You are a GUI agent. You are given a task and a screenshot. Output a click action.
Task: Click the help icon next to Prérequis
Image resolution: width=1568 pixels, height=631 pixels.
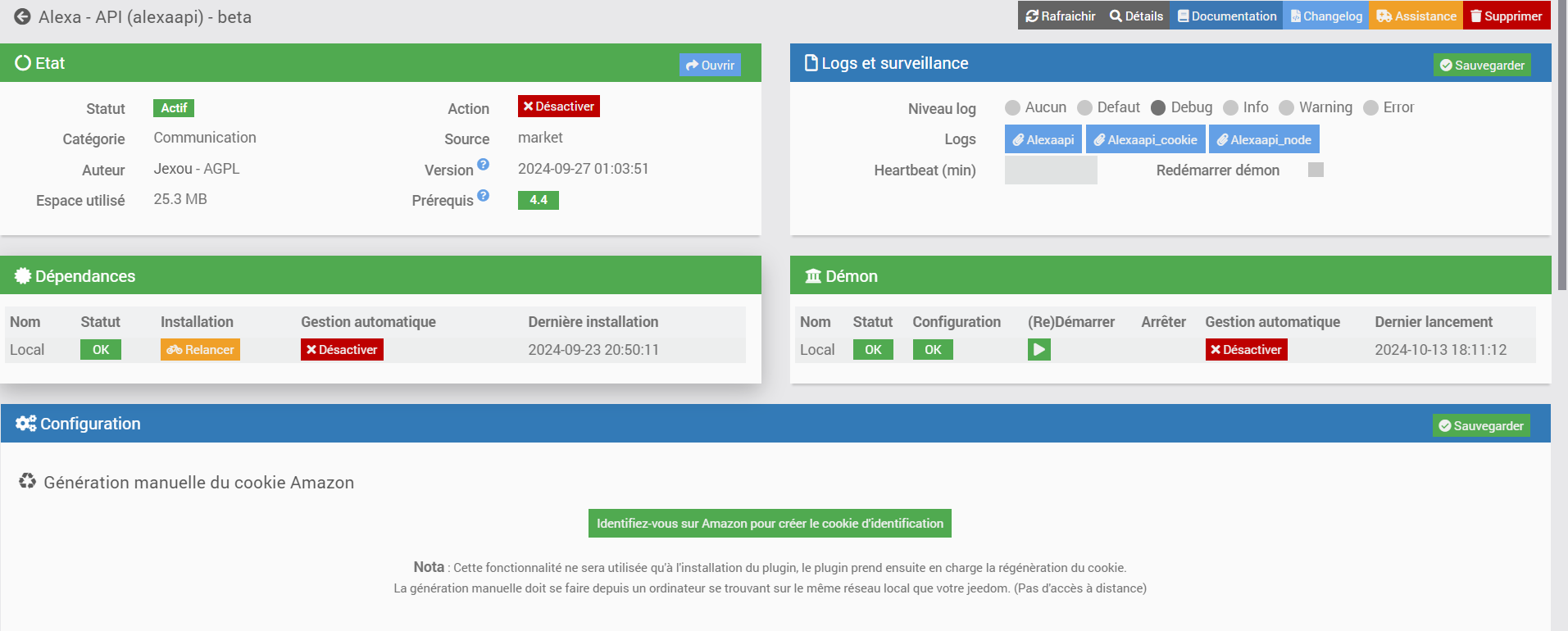click(484, 195)
